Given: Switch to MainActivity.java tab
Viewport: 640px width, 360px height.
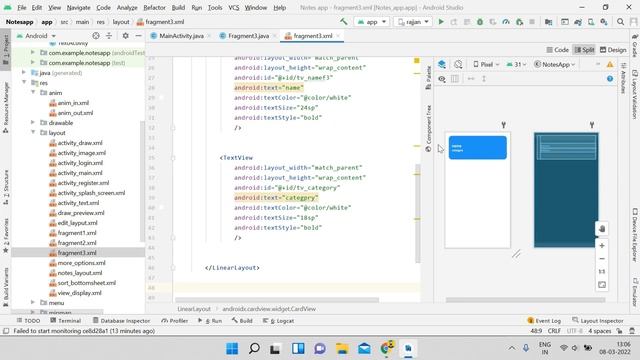Looking at the screenshot, I should [x=181, y=36].
